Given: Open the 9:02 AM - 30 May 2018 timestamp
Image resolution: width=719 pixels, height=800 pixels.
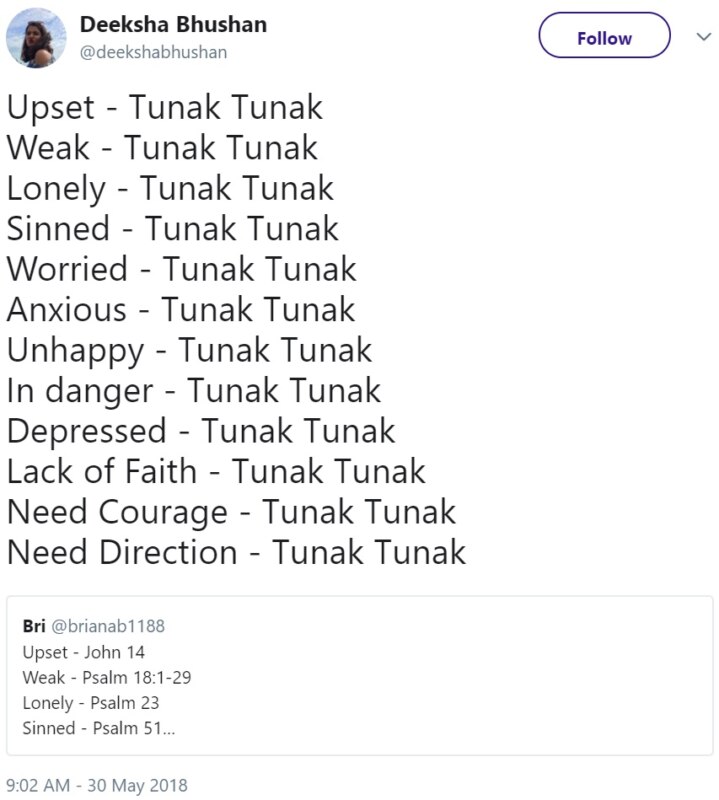Looking at the screenshot, I should (97, 785).
